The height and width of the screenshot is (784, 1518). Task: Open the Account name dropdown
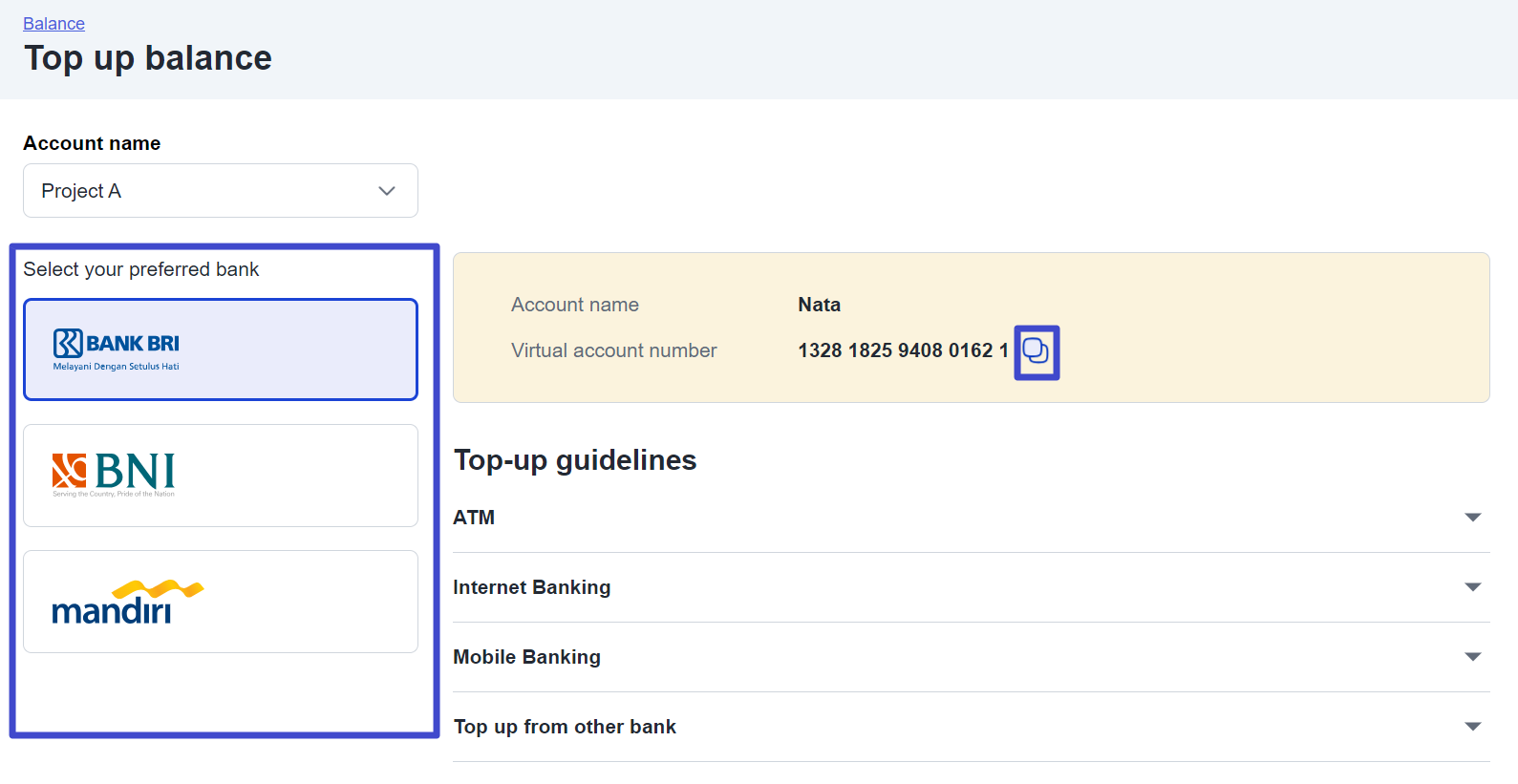coord(220,191)
